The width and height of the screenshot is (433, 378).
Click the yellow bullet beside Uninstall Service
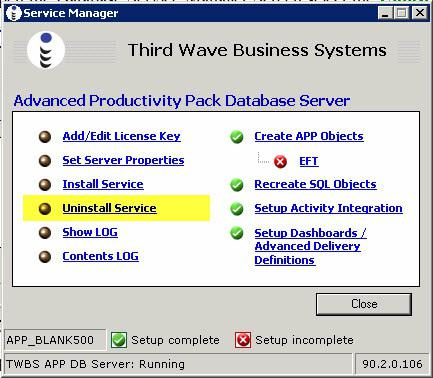pos(45,209)
